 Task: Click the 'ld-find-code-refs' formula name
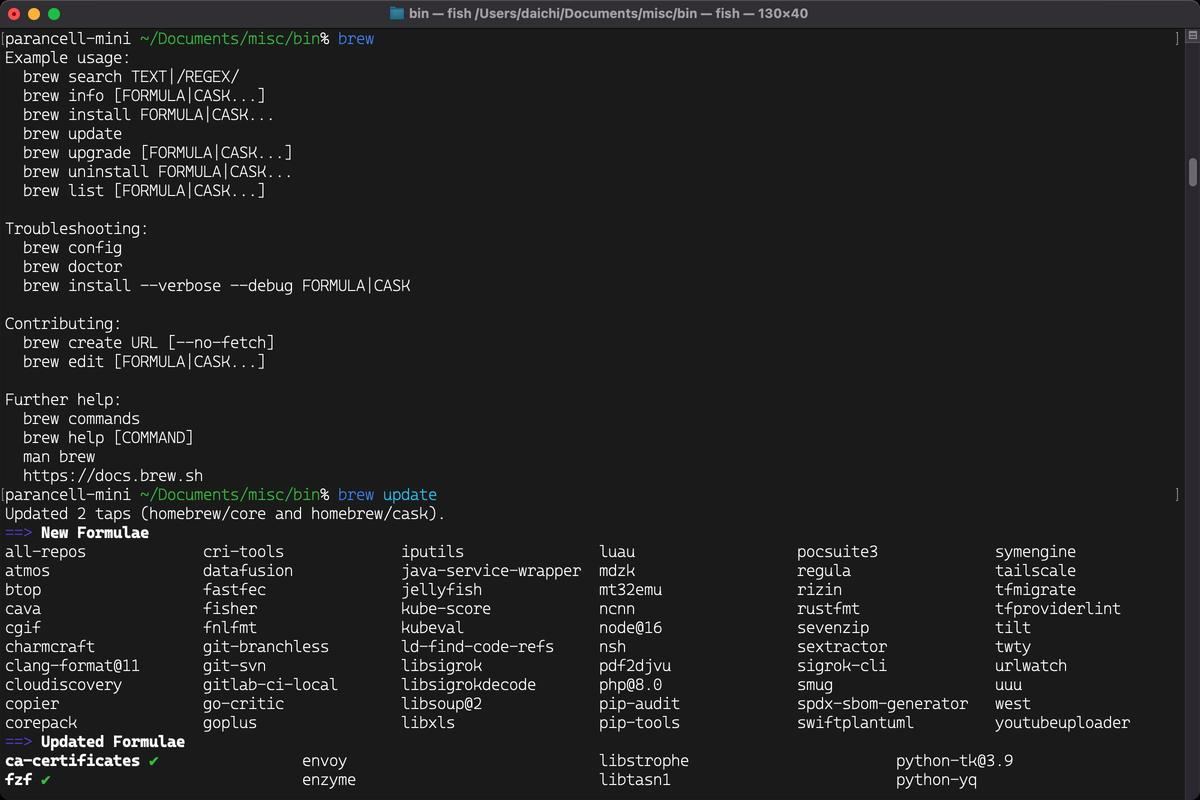pos(477,647)
